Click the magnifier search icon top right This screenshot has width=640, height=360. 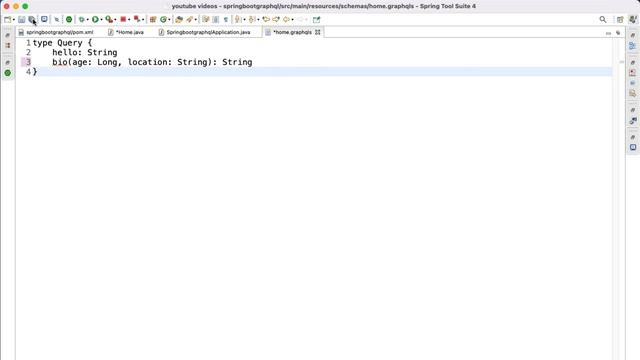coord(603,19)
